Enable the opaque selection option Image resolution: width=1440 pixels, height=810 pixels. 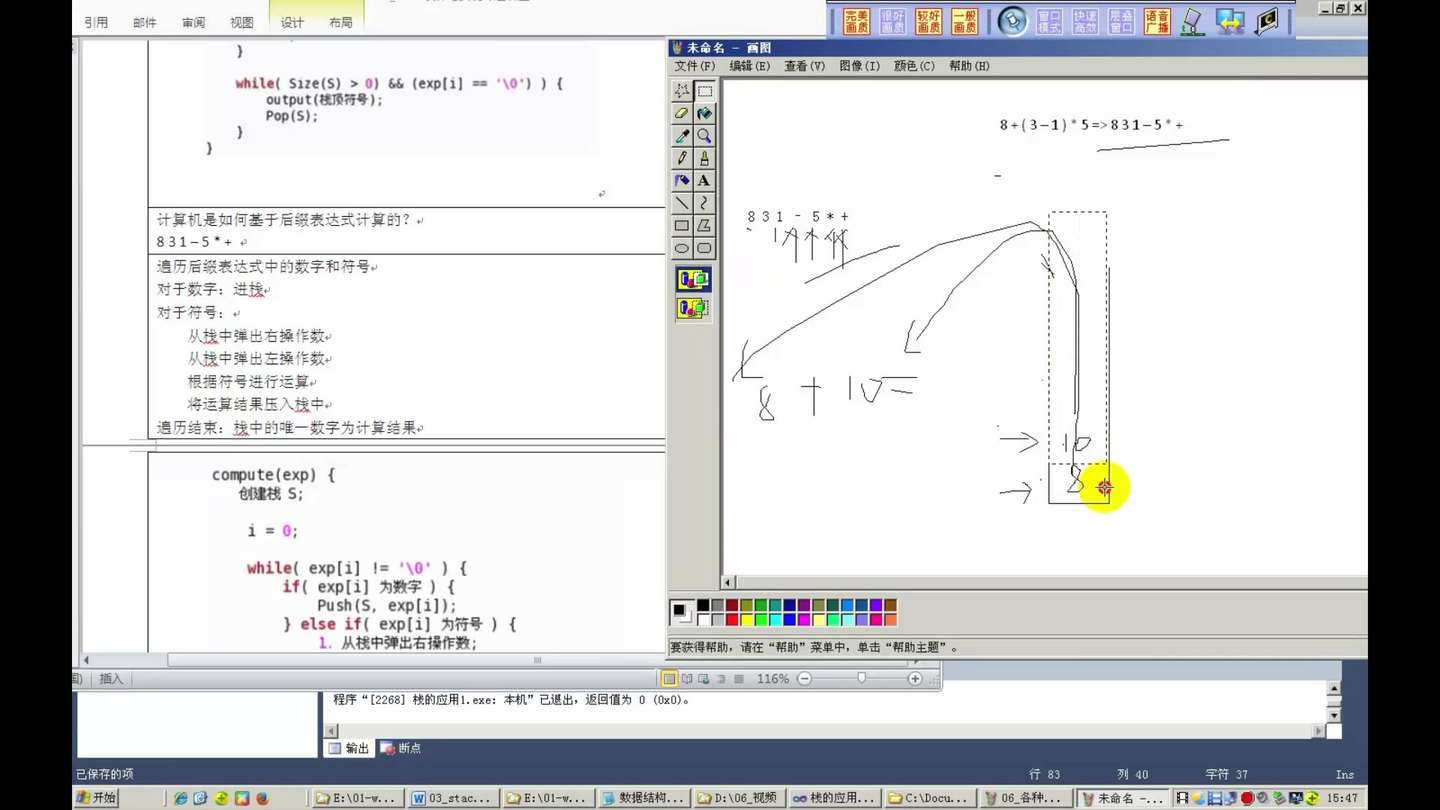coord(693,279)
